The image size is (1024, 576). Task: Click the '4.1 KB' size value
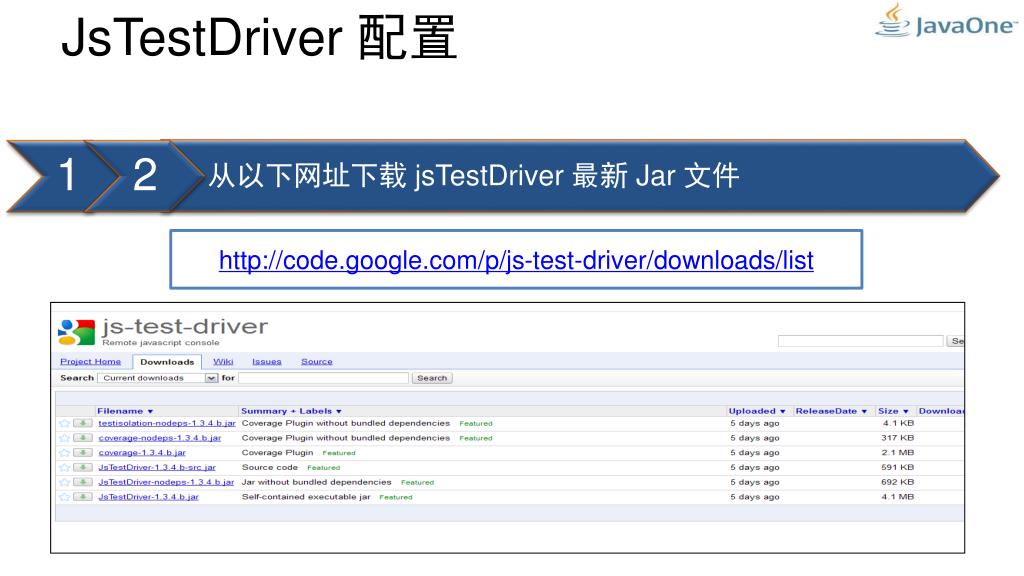coord(898,423)
